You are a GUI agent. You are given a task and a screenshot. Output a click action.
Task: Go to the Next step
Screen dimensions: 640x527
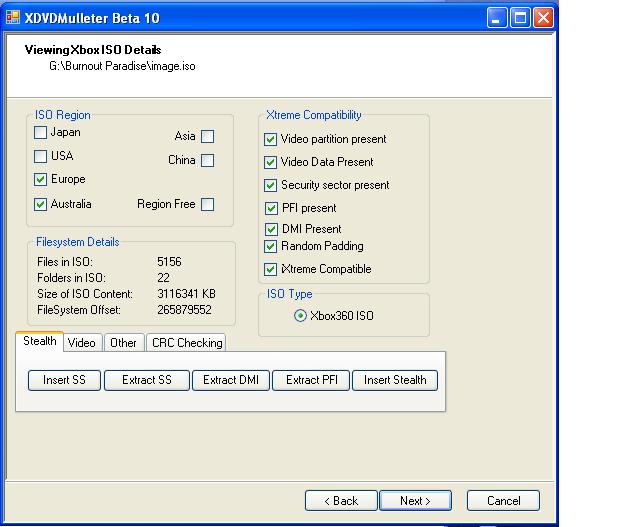[415, 501]
